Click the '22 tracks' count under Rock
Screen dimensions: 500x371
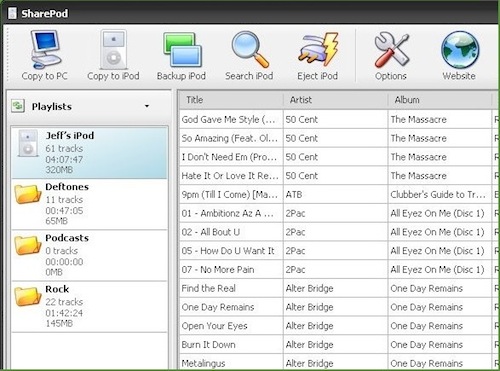(64, 302)
